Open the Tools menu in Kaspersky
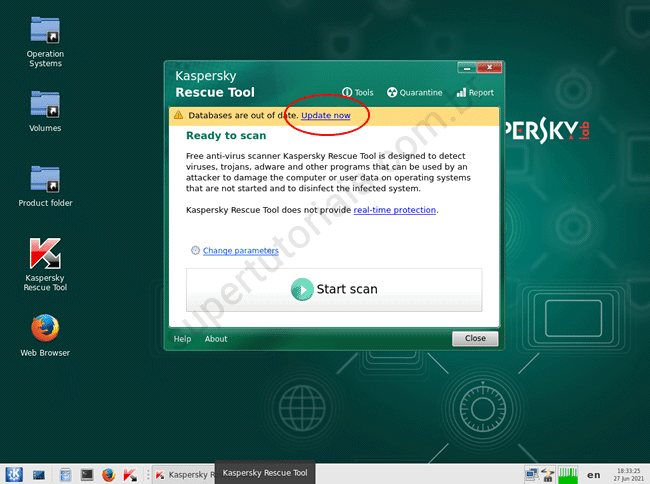Image resolution: width=650 pixels, height=484 pixels. pos(357,92)
